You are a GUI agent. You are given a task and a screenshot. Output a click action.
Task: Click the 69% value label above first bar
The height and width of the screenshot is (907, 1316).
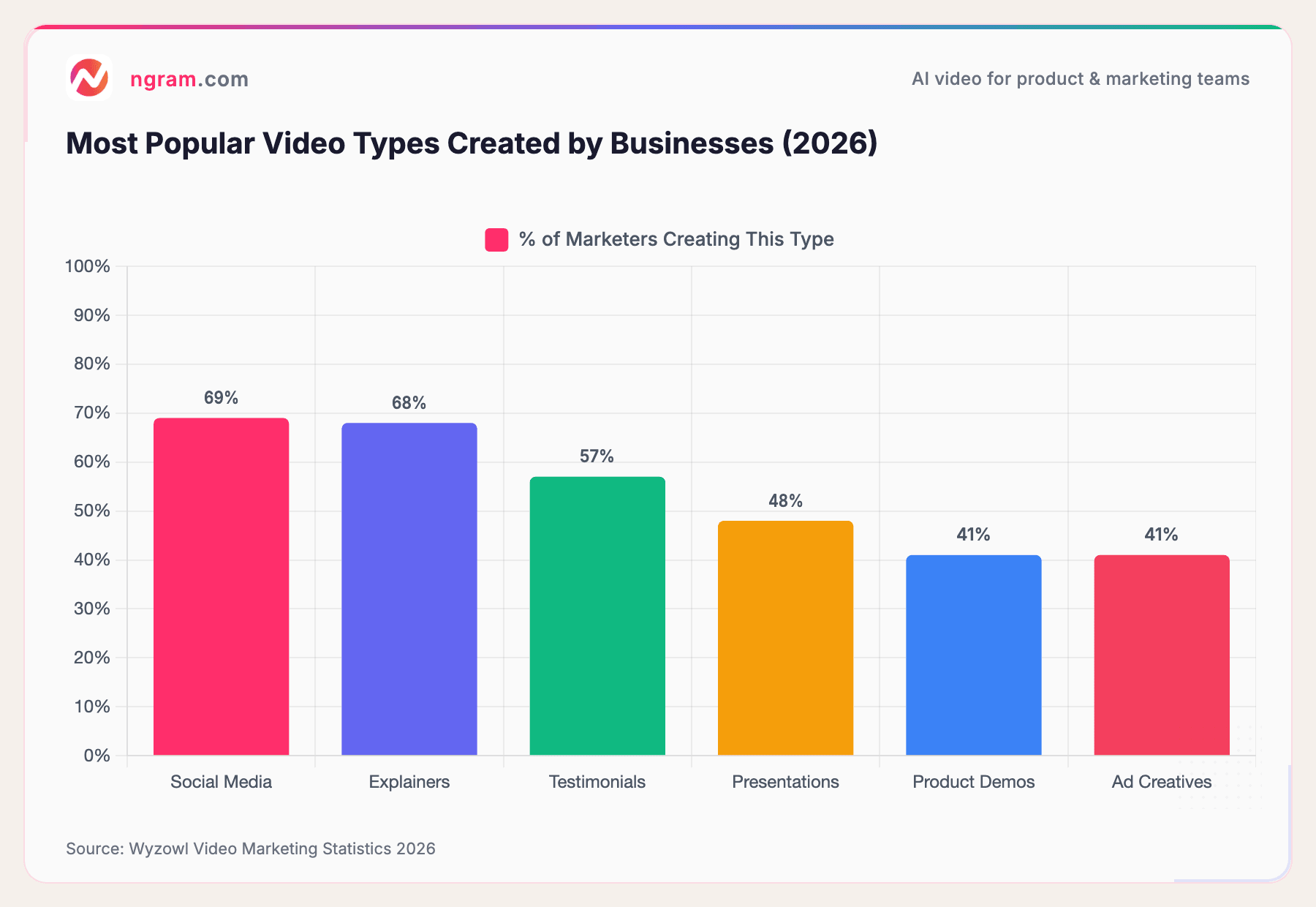(x=221, y=399)
